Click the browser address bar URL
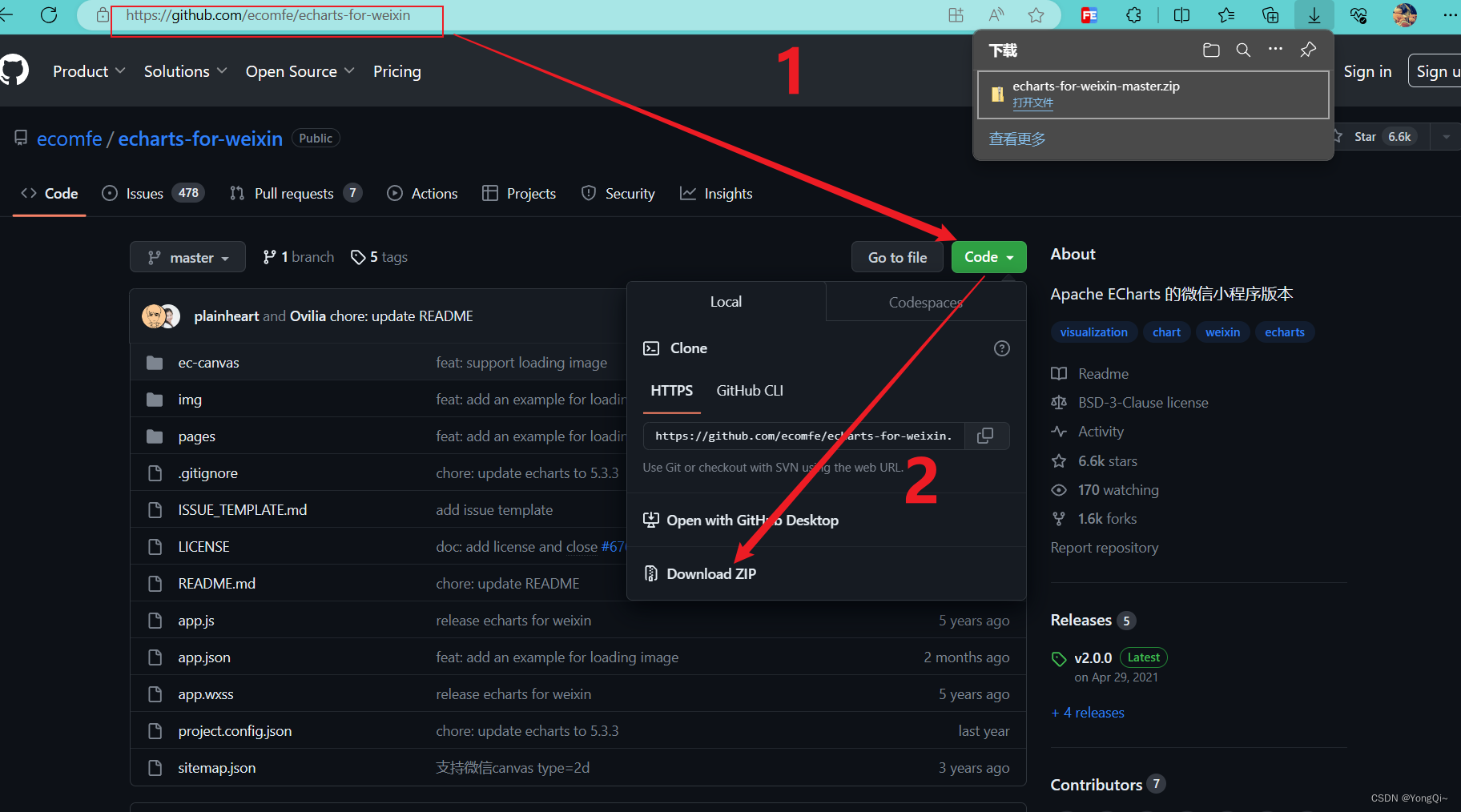 tap(268, 15)
